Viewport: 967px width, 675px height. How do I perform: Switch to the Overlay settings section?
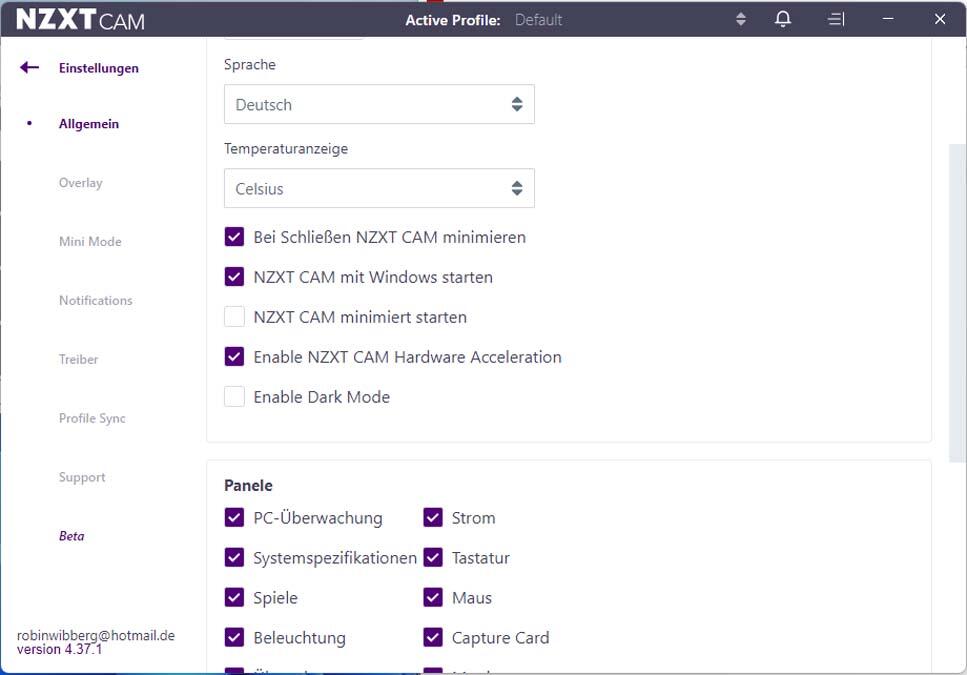pos(80,183)
